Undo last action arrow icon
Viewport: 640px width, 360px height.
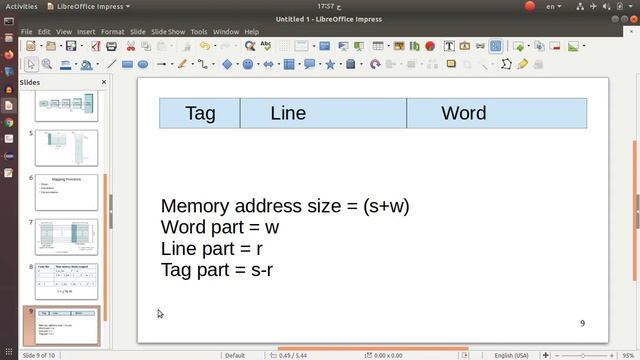point(205,46)
